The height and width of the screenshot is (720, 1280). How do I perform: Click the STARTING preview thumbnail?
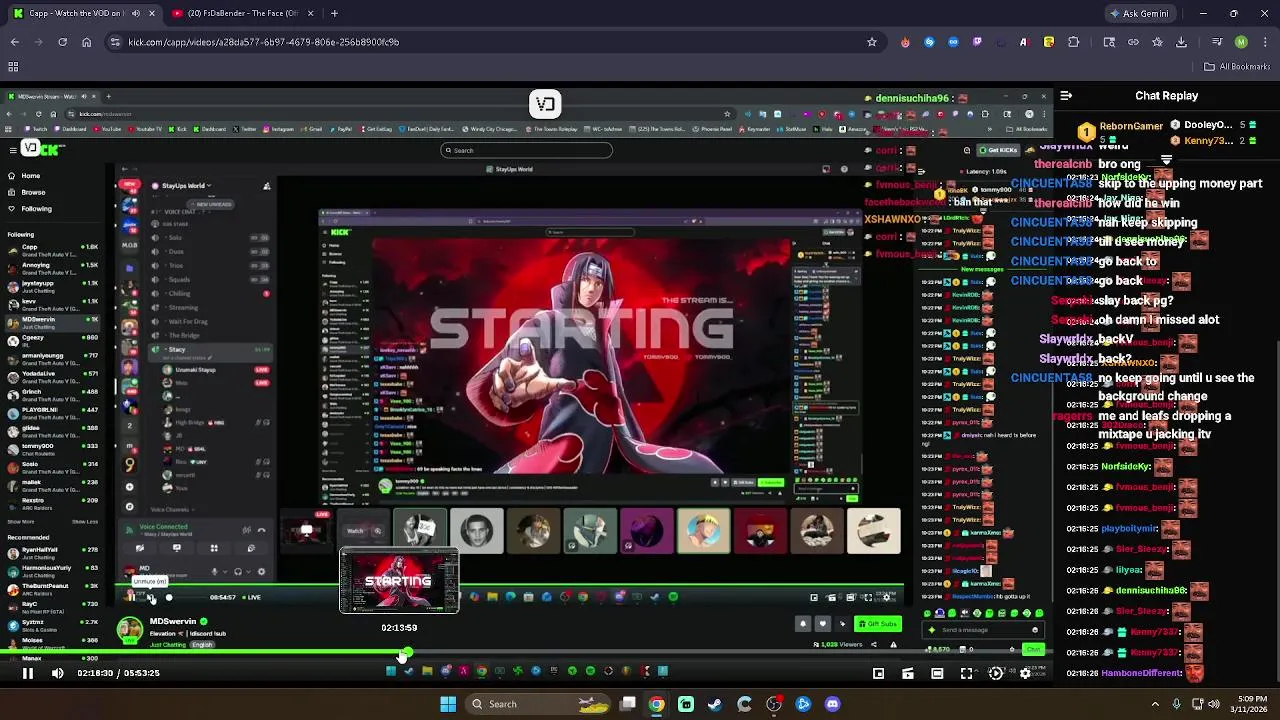click(399, 581)
